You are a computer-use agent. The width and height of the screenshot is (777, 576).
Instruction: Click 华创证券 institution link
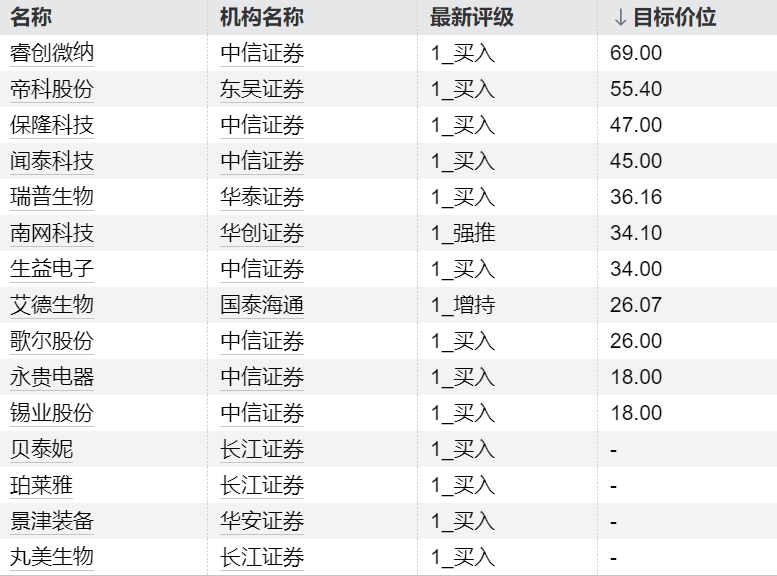(x=262, y=233)
